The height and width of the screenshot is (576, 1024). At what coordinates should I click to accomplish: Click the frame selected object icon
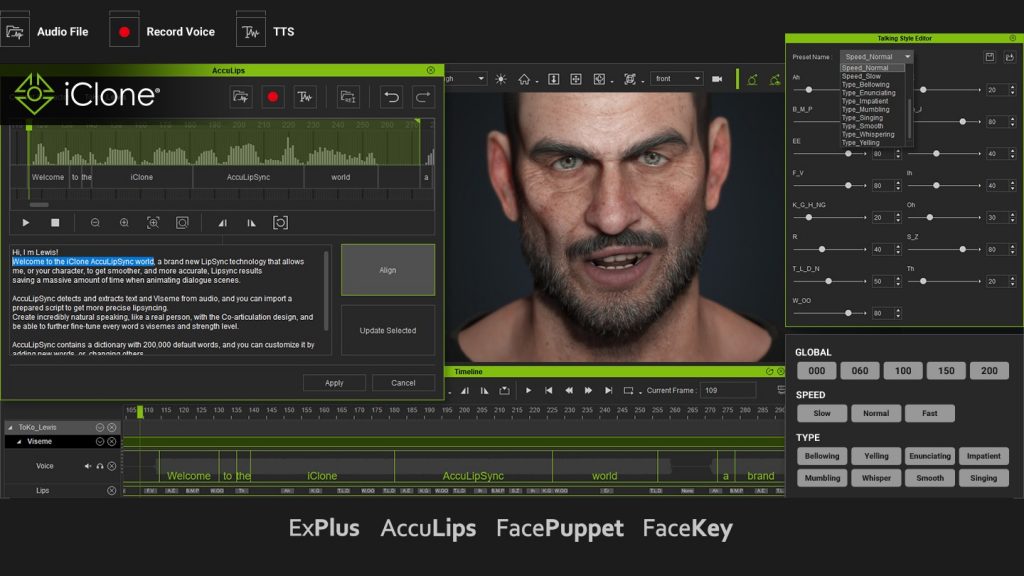(x=630, y=79)
